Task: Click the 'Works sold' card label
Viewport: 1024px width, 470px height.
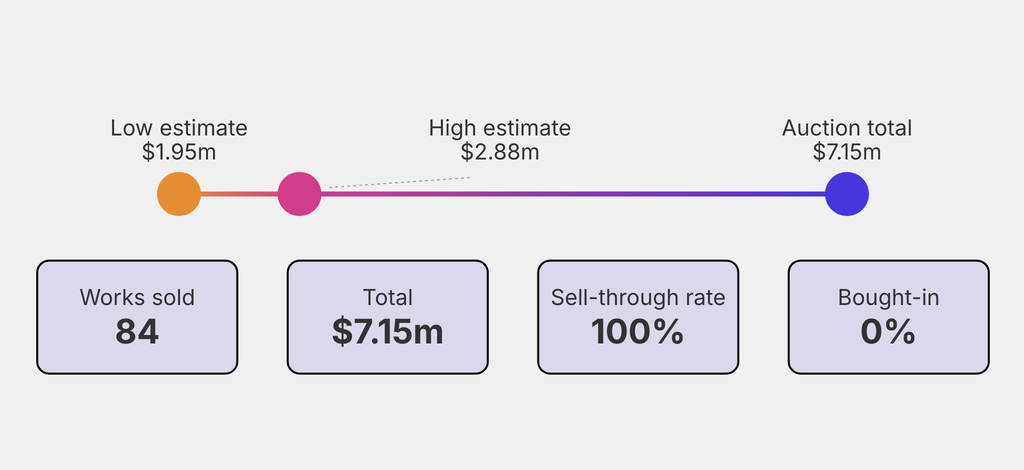Action: click(x=137, y=297)
